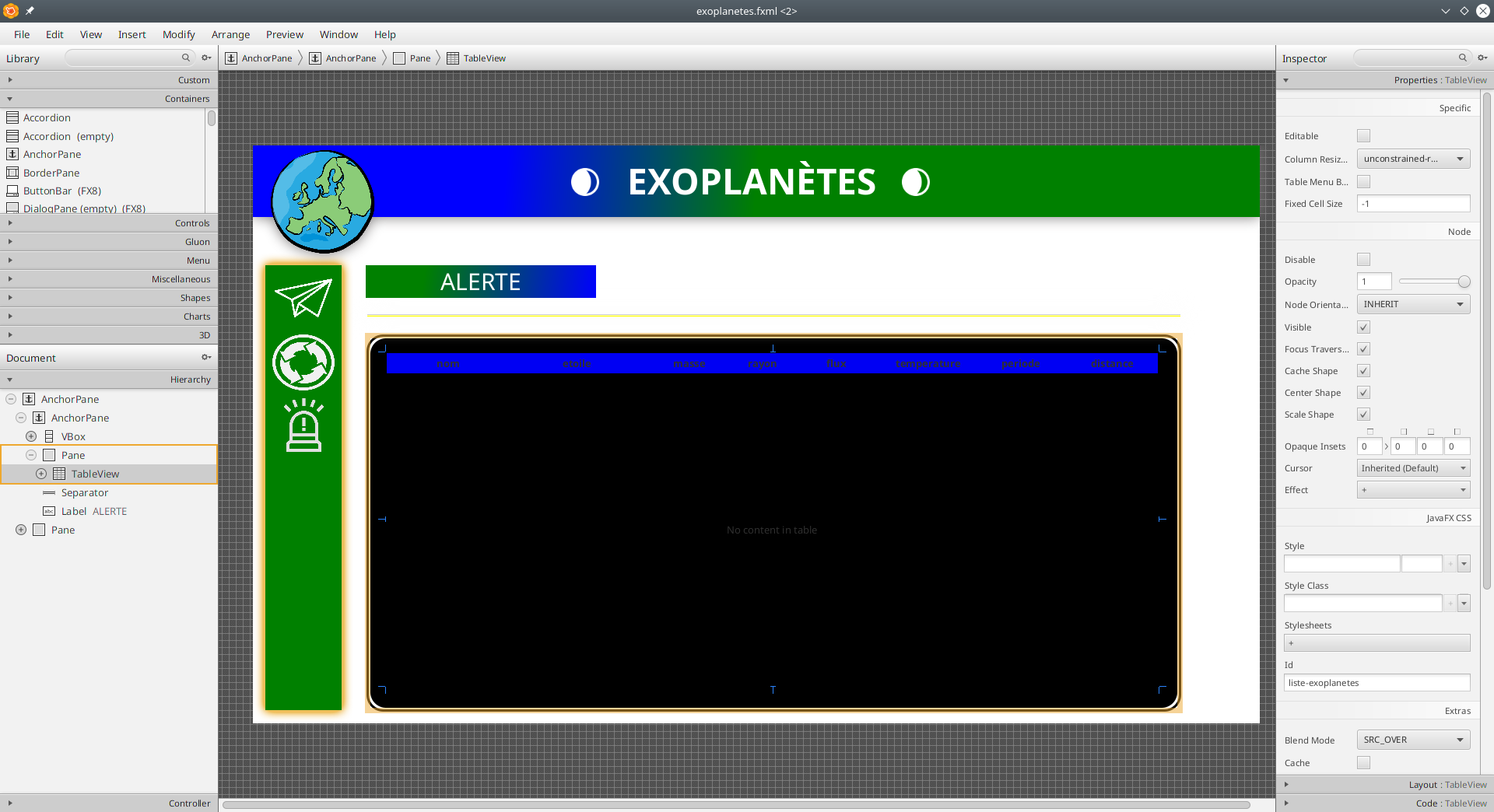Click the paper plane icon in green sidebar
Screen dimensions: 1494x812
[303, 298]
